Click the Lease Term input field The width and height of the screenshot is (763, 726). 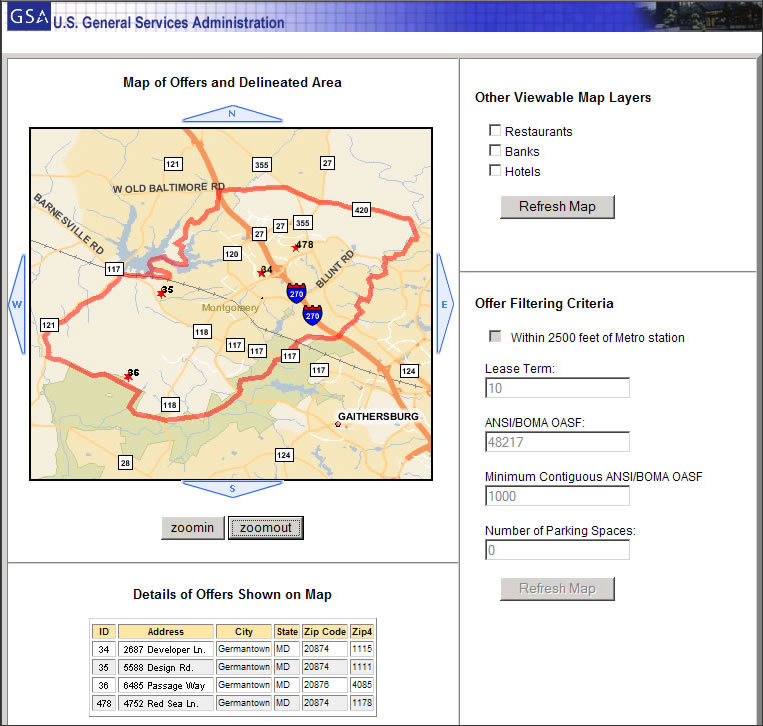point(557,388)
